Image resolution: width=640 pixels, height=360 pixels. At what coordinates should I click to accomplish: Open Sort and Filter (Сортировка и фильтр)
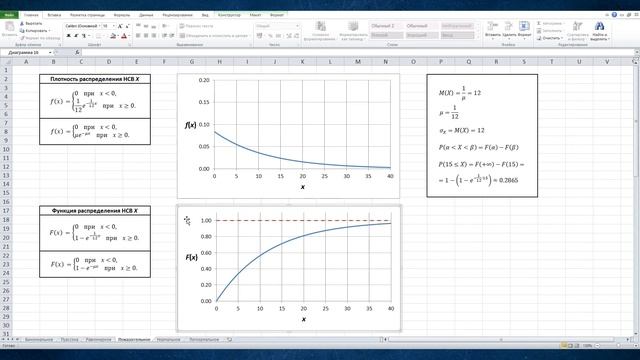tap(577, 31)
